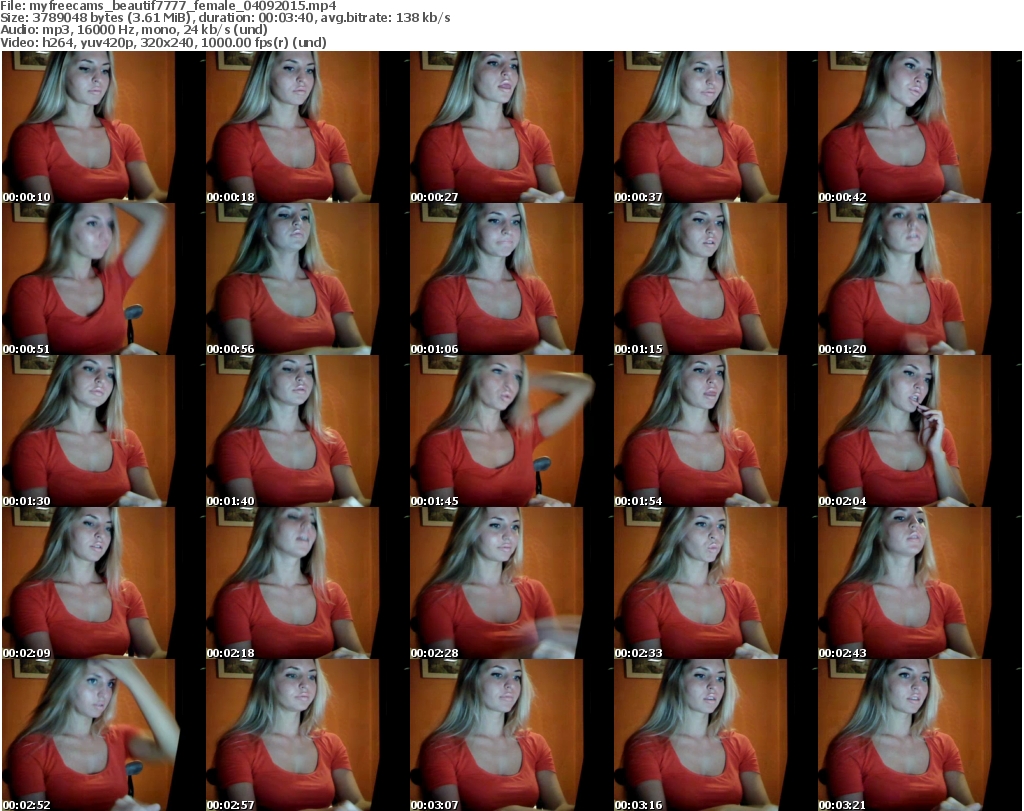Pick the 00:01:30 video frame
1024x811 pixels.
coord(103,432)
